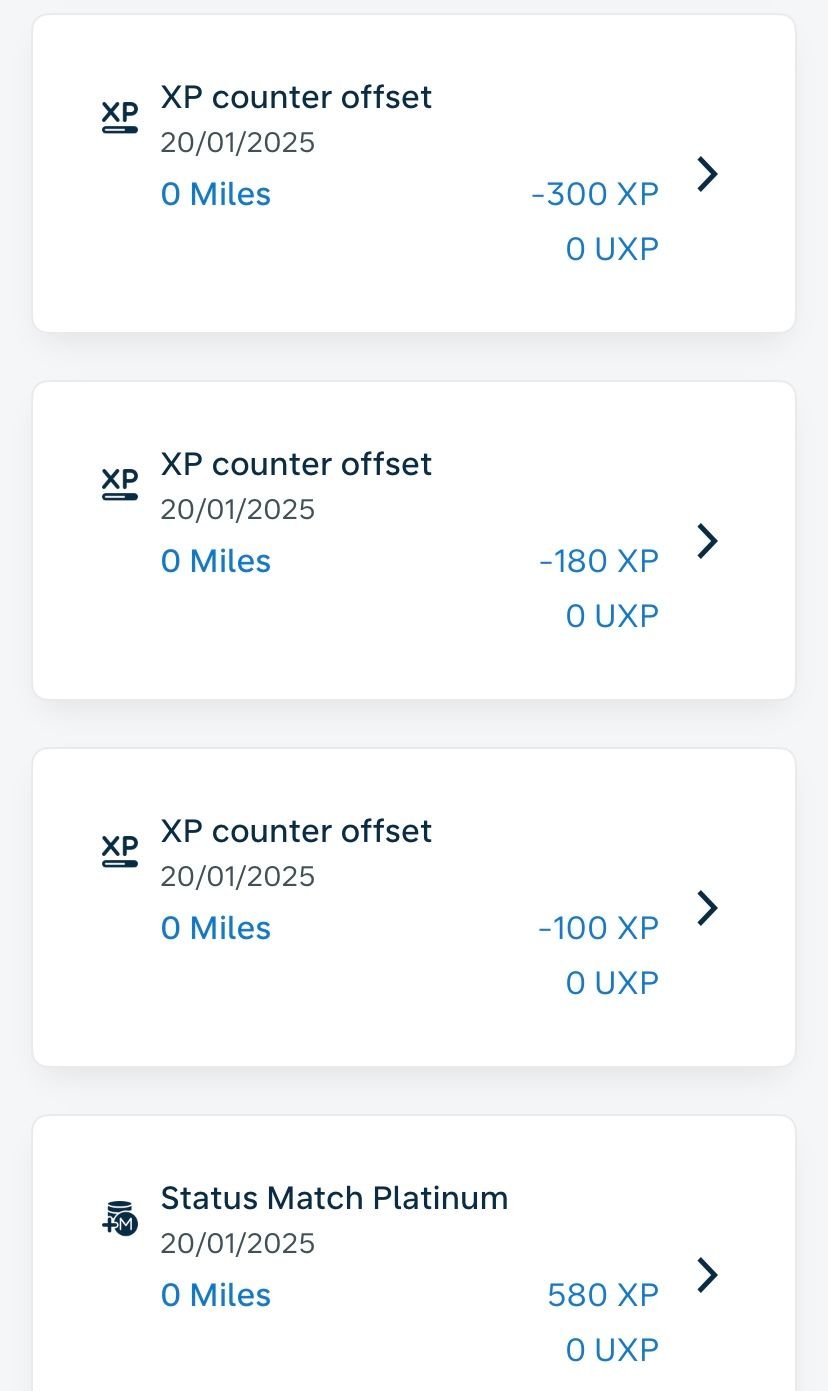Click 0 UXP below the -100 XP value
The height and width of the screenshot is (1391, 828).
click(612, 983)
